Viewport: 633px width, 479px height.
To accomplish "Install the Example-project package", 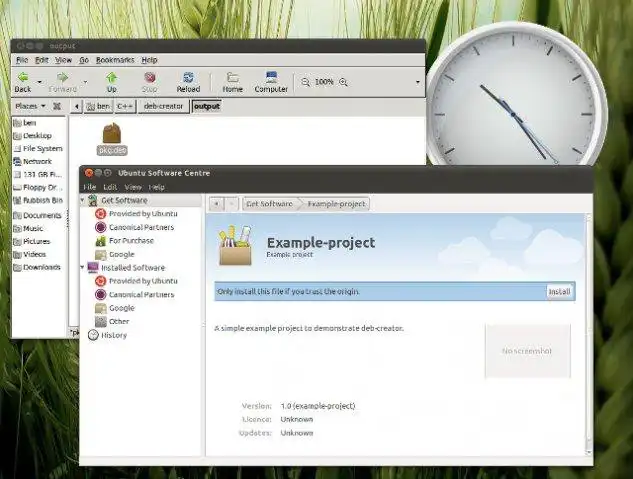I will pyautogui.click(x=560, y=291).
